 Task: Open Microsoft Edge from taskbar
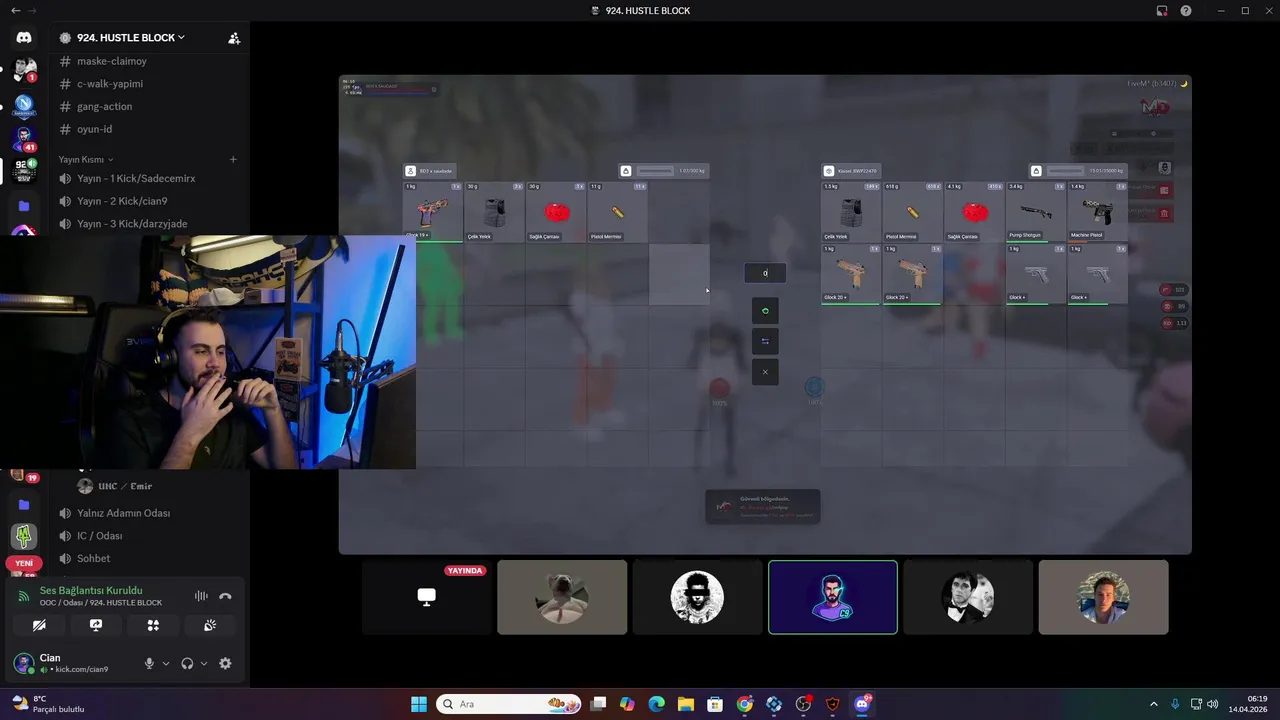656,704
